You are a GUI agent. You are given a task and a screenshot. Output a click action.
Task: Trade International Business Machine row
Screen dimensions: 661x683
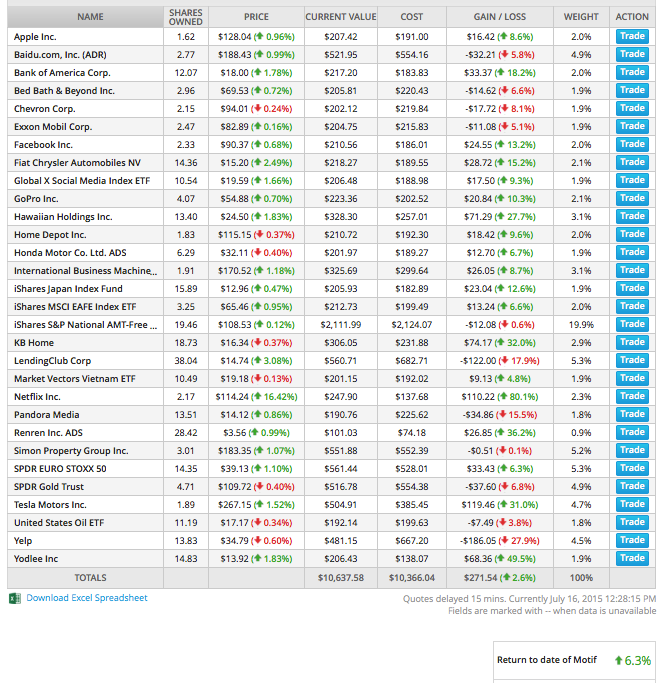pyautogui.click(x=632, y=270)
